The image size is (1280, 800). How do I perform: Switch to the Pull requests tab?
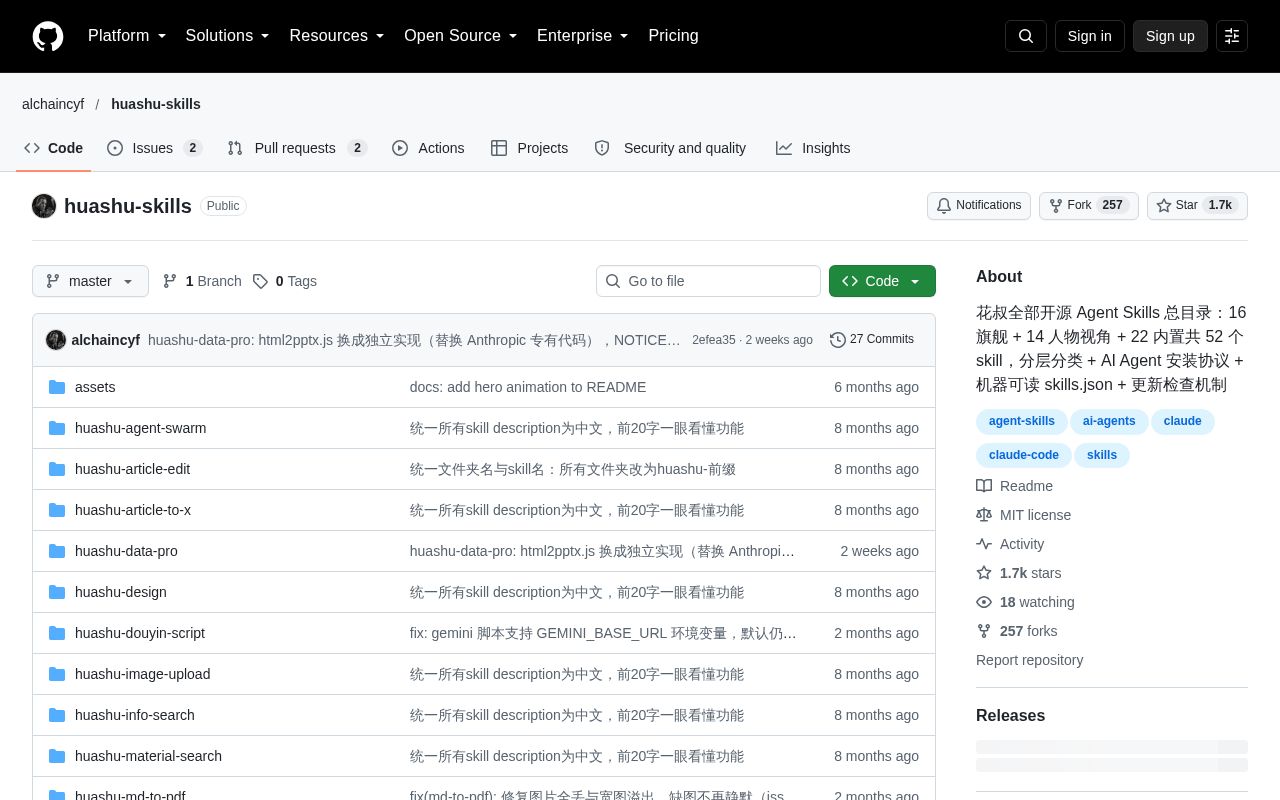297,148
